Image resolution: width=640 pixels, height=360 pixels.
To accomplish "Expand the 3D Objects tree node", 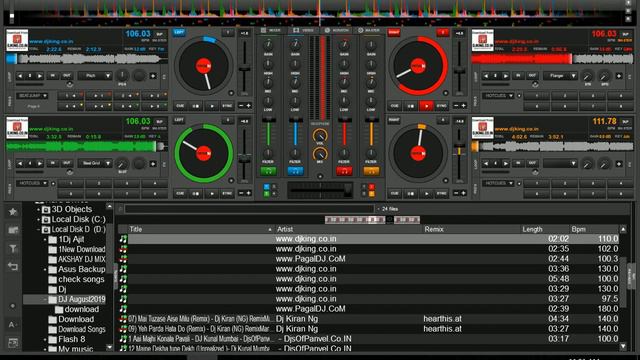I will tap(39, 209).
